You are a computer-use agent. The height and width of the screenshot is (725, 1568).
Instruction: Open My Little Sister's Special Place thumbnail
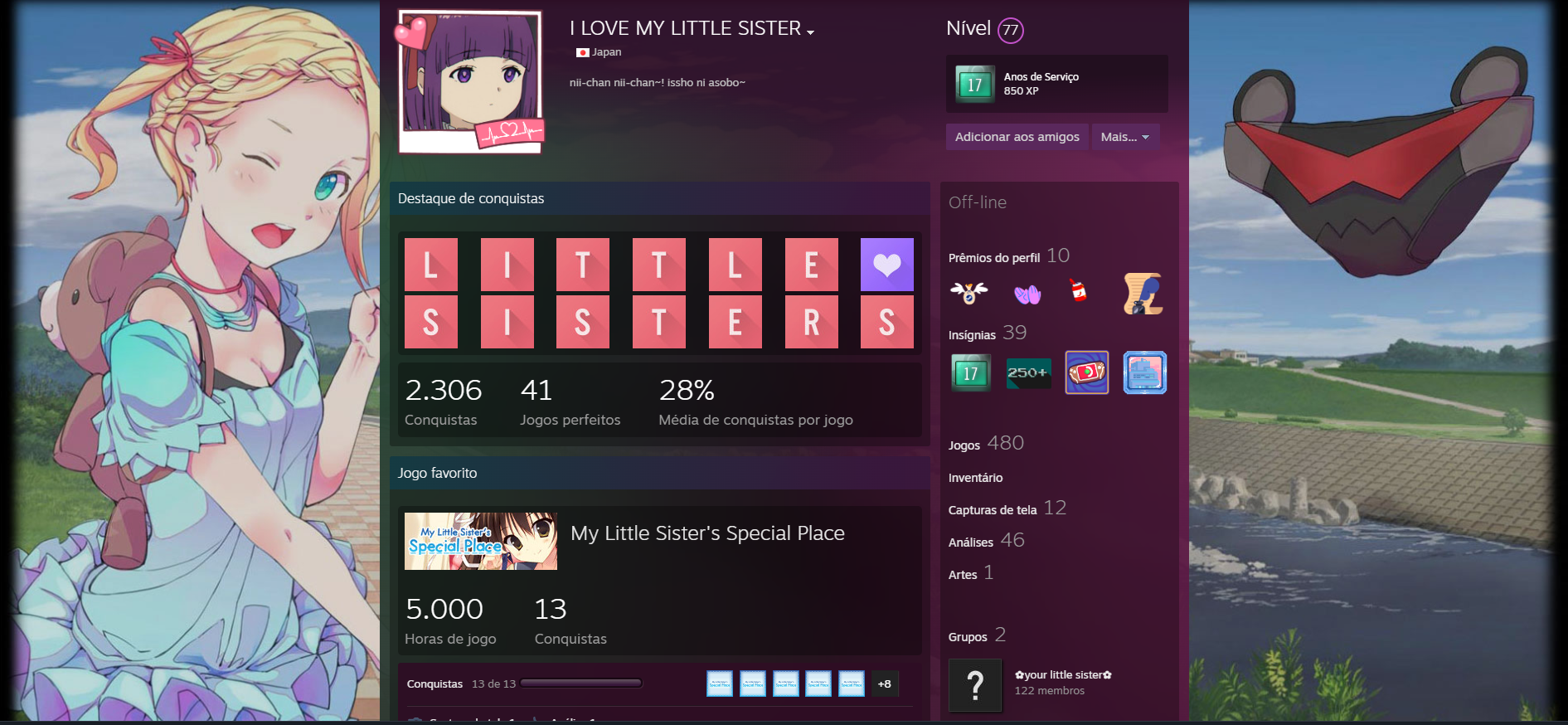pos(481,541)
